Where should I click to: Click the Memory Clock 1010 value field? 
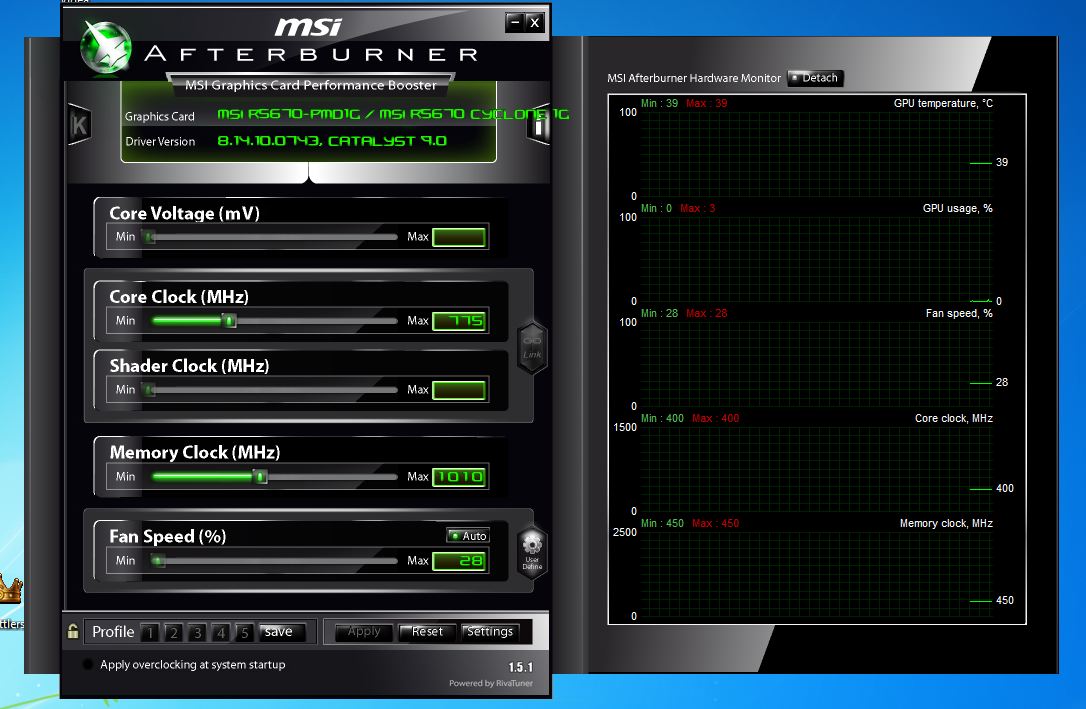(459, 476)
